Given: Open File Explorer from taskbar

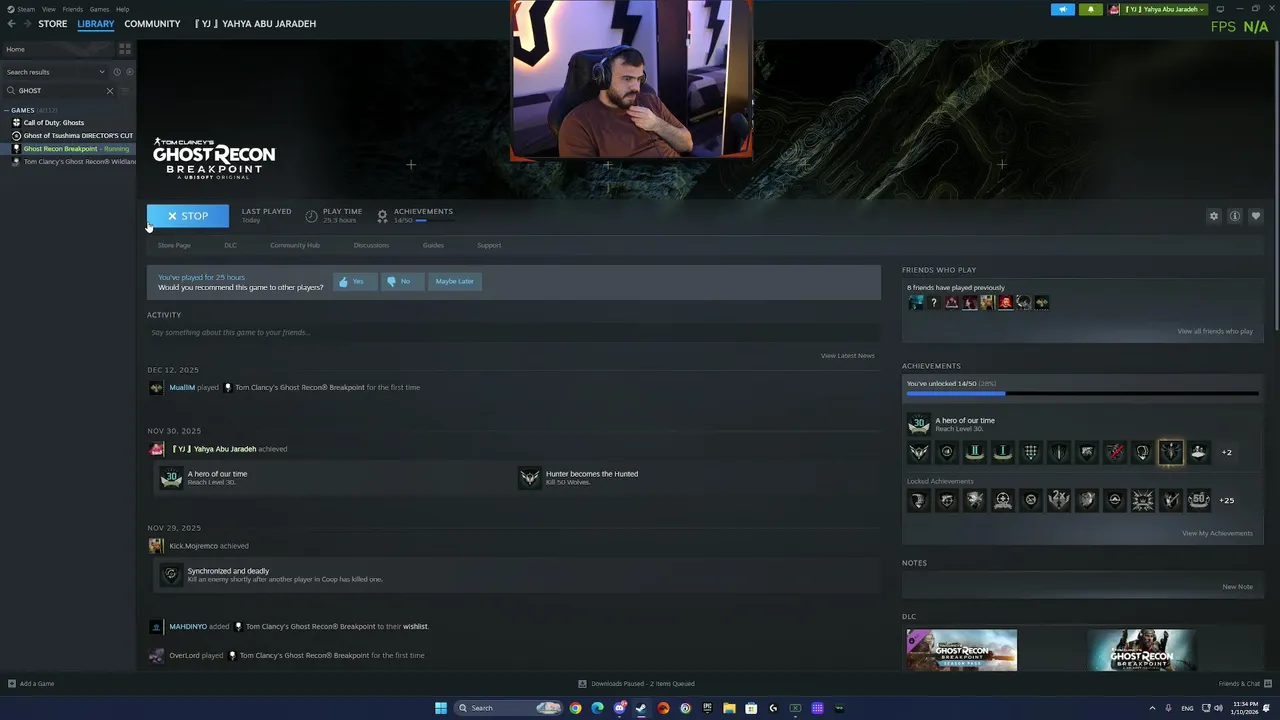Looking at the screenshot, I should pos(729,708).
